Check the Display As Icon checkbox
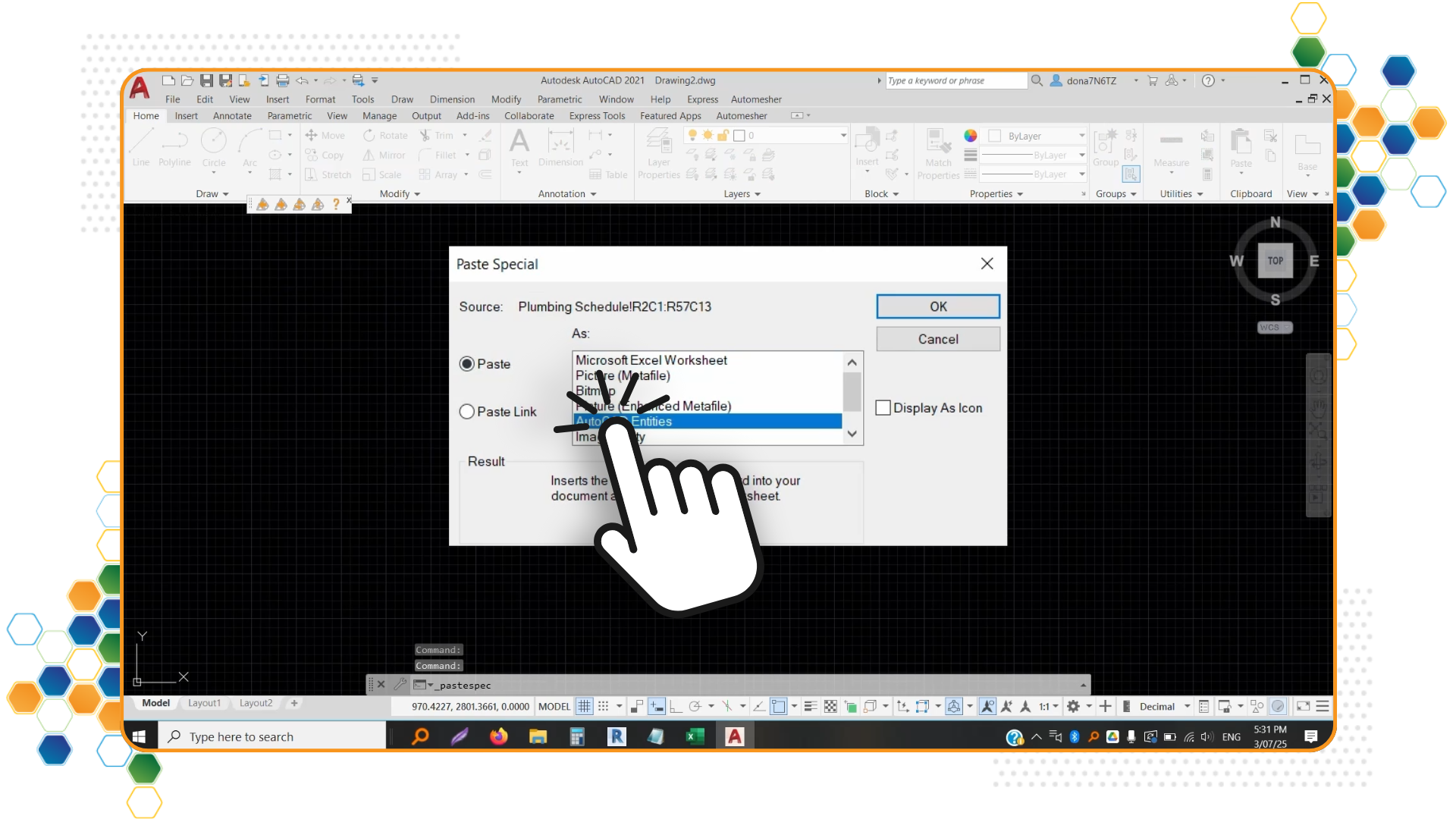The height and width of the screenshot is (819, 1456). pyautogui.click(x=883, y=408)
